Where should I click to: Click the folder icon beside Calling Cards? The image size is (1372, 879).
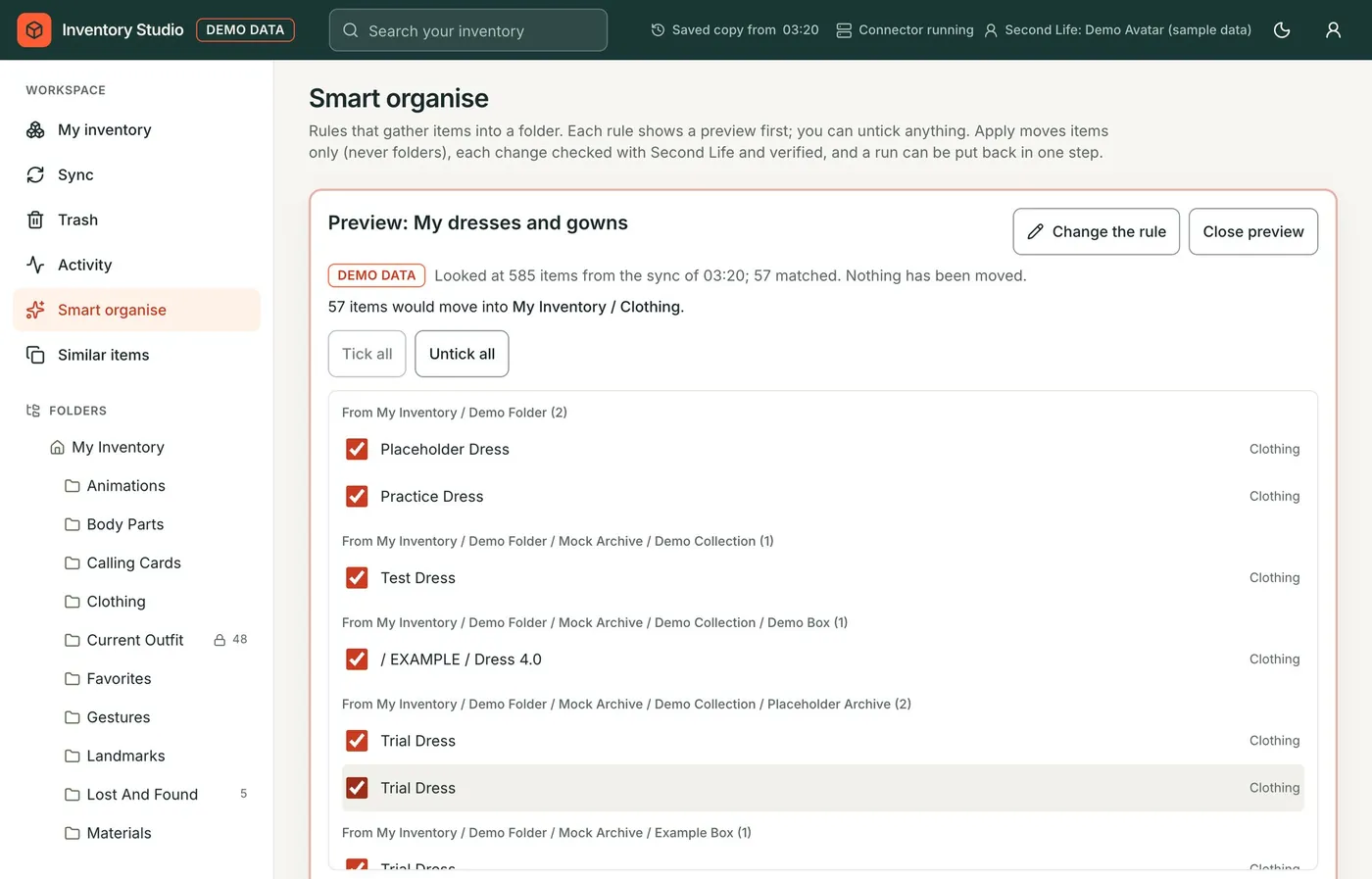click(x=73, y=563)
